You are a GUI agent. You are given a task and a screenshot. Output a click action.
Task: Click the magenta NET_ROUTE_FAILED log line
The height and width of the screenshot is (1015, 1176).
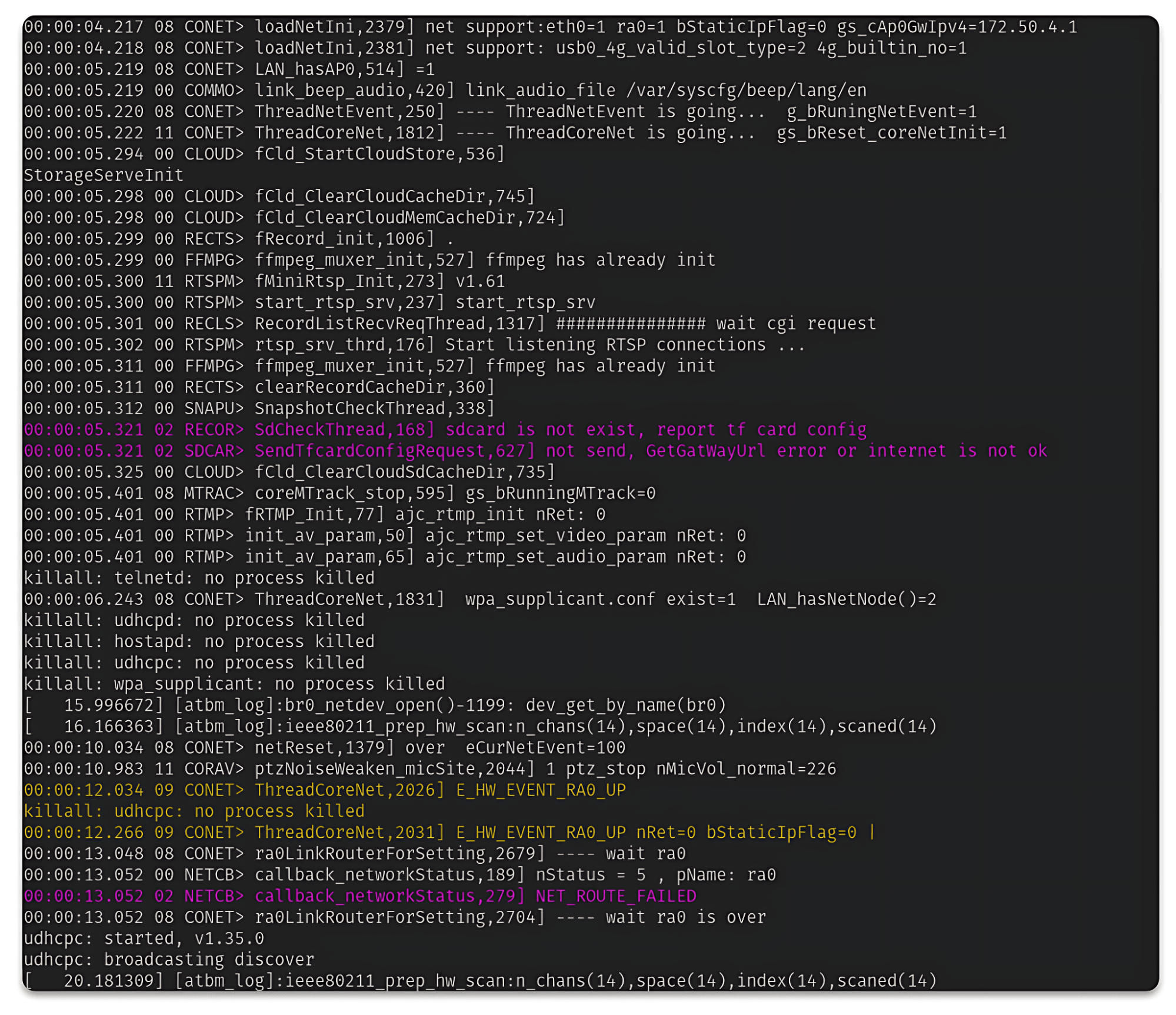359,896
